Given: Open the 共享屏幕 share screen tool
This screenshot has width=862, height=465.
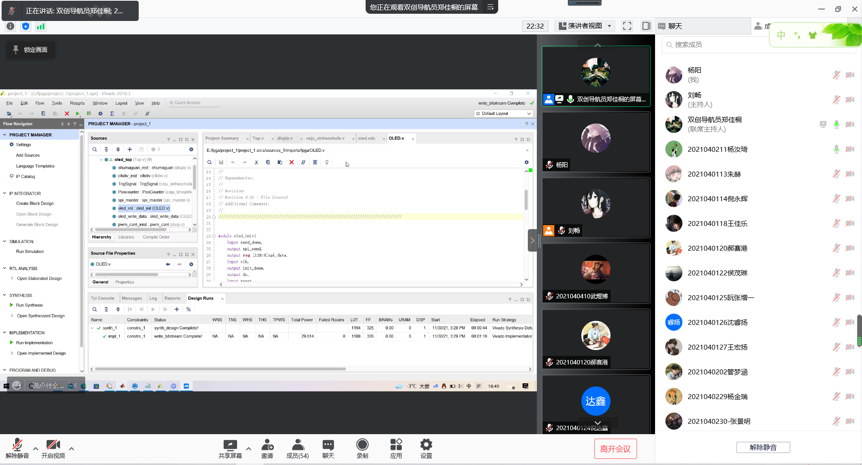Looking at the screenshot, I should tap(230, 446).
